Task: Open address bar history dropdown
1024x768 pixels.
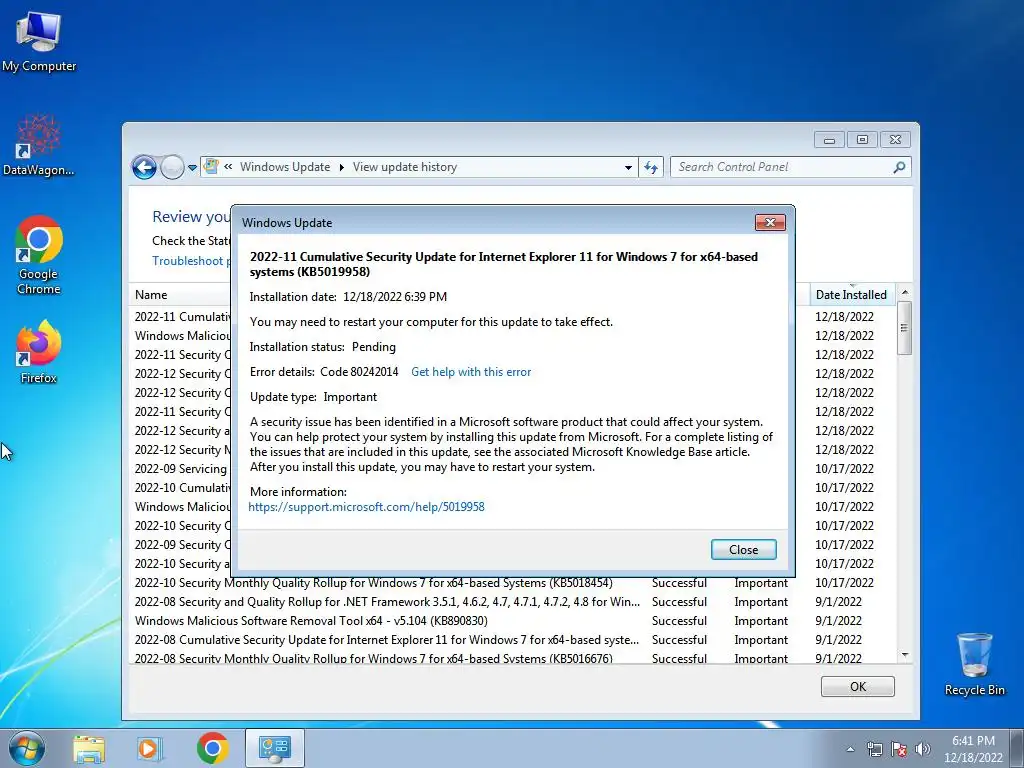Action: [x=628, y=167]
